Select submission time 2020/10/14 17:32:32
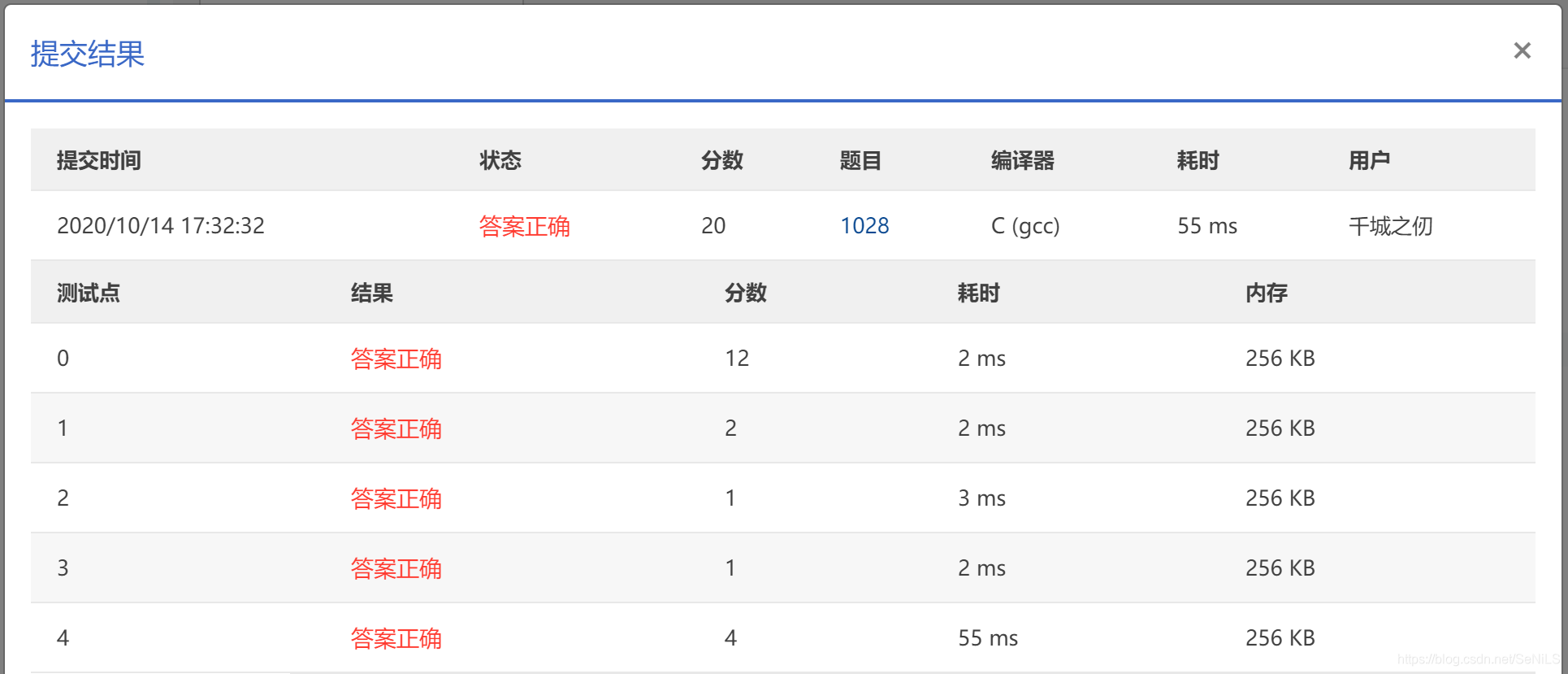 [x=161, y=225]
